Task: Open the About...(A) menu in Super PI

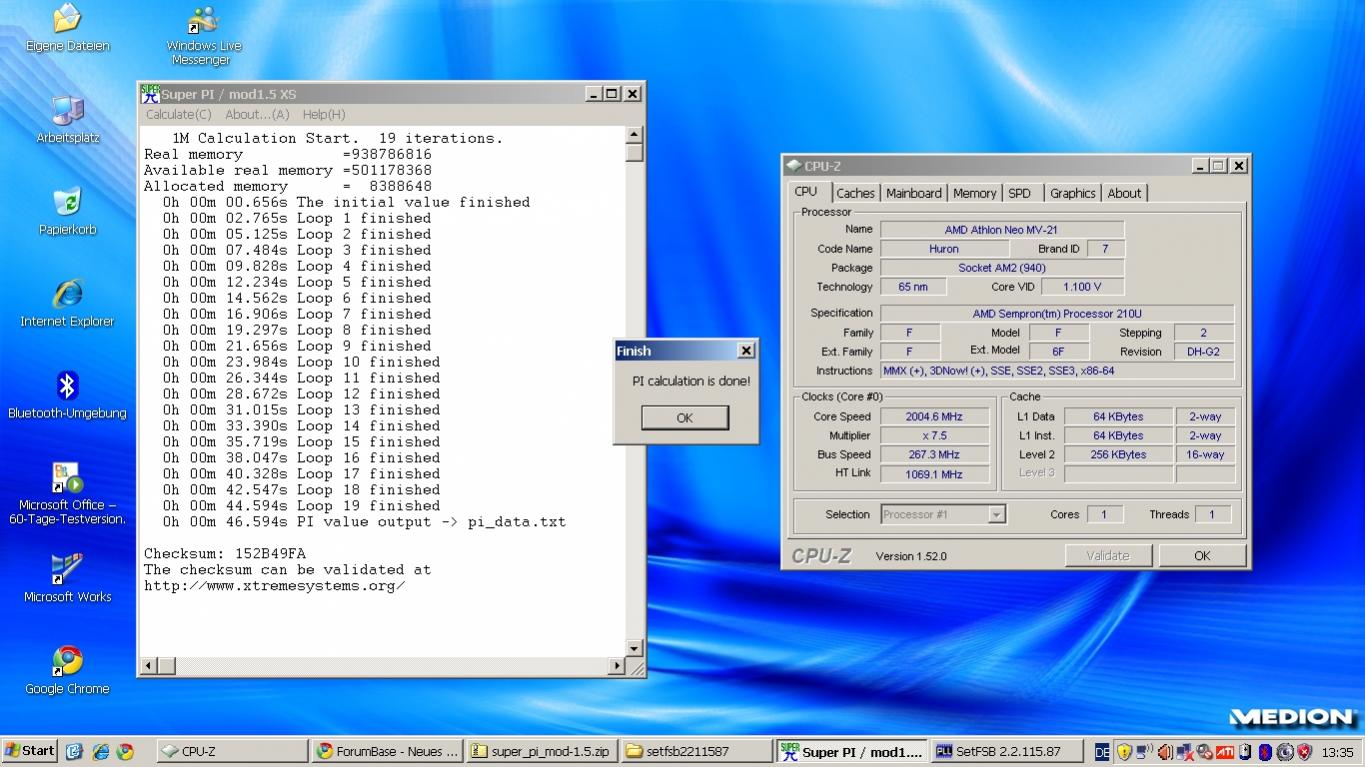Action: point(257,115)
